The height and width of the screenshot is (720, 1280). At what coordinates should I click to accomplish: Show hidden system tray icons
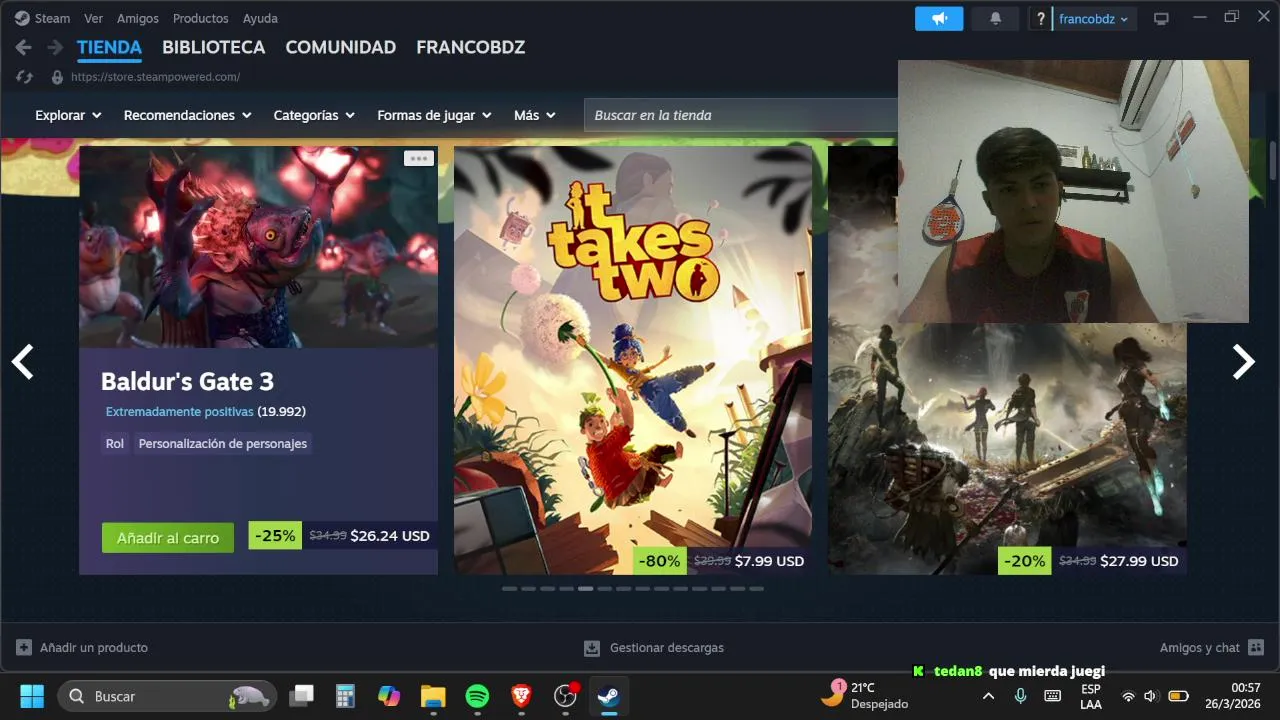tap(988, 696)
